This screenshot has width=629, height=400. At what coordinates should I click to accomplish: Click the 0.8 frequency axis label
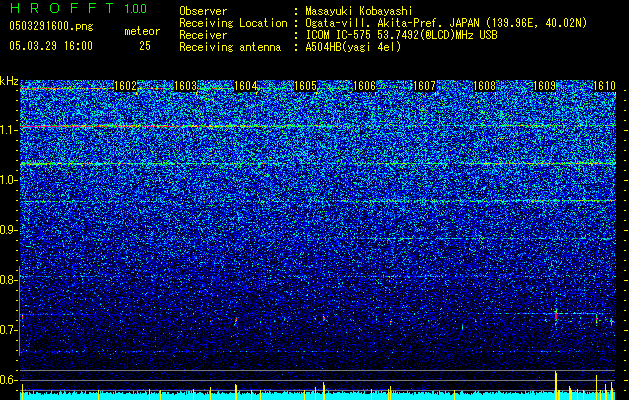tap(8, 280)
